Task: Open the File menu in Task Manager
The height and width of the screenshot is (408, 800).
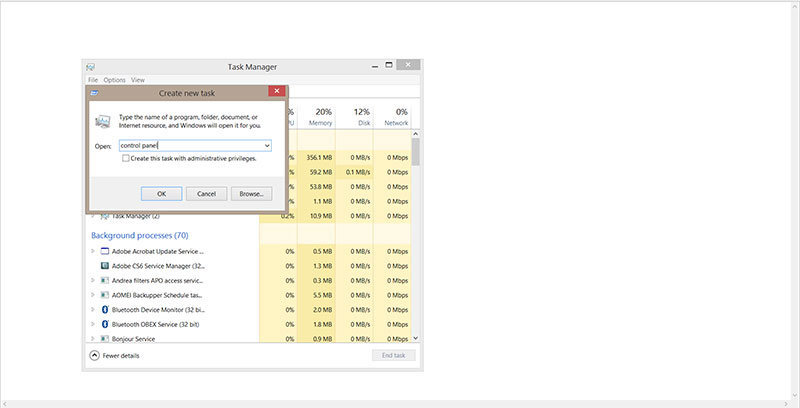Action: [93, 80]
